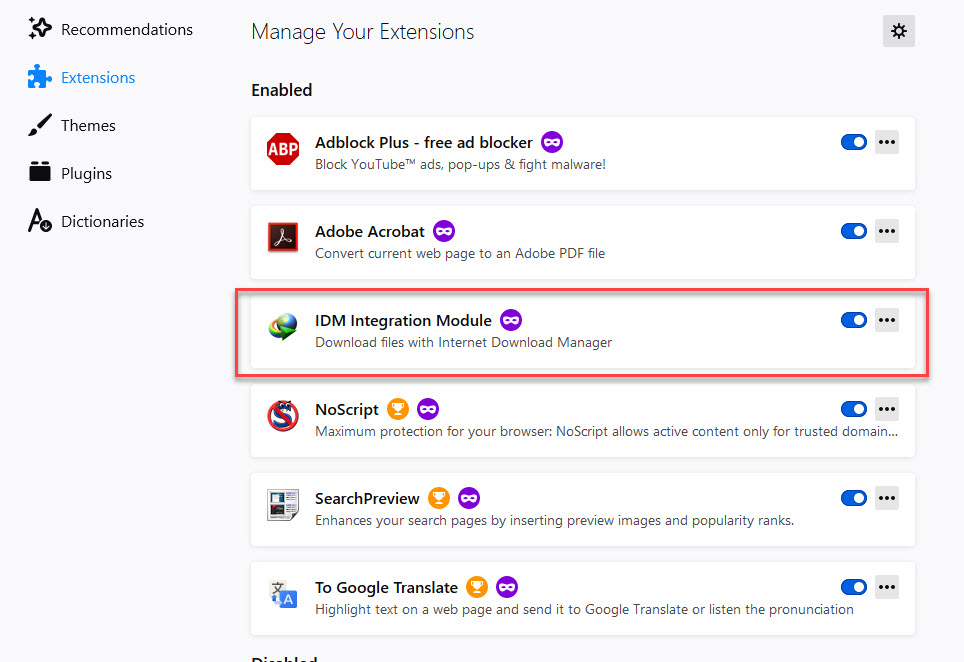Screen dimensions: 964x662
Task: Toggle off IDM Integration Module
Action: pyautogui.click(x=854, y=320)
